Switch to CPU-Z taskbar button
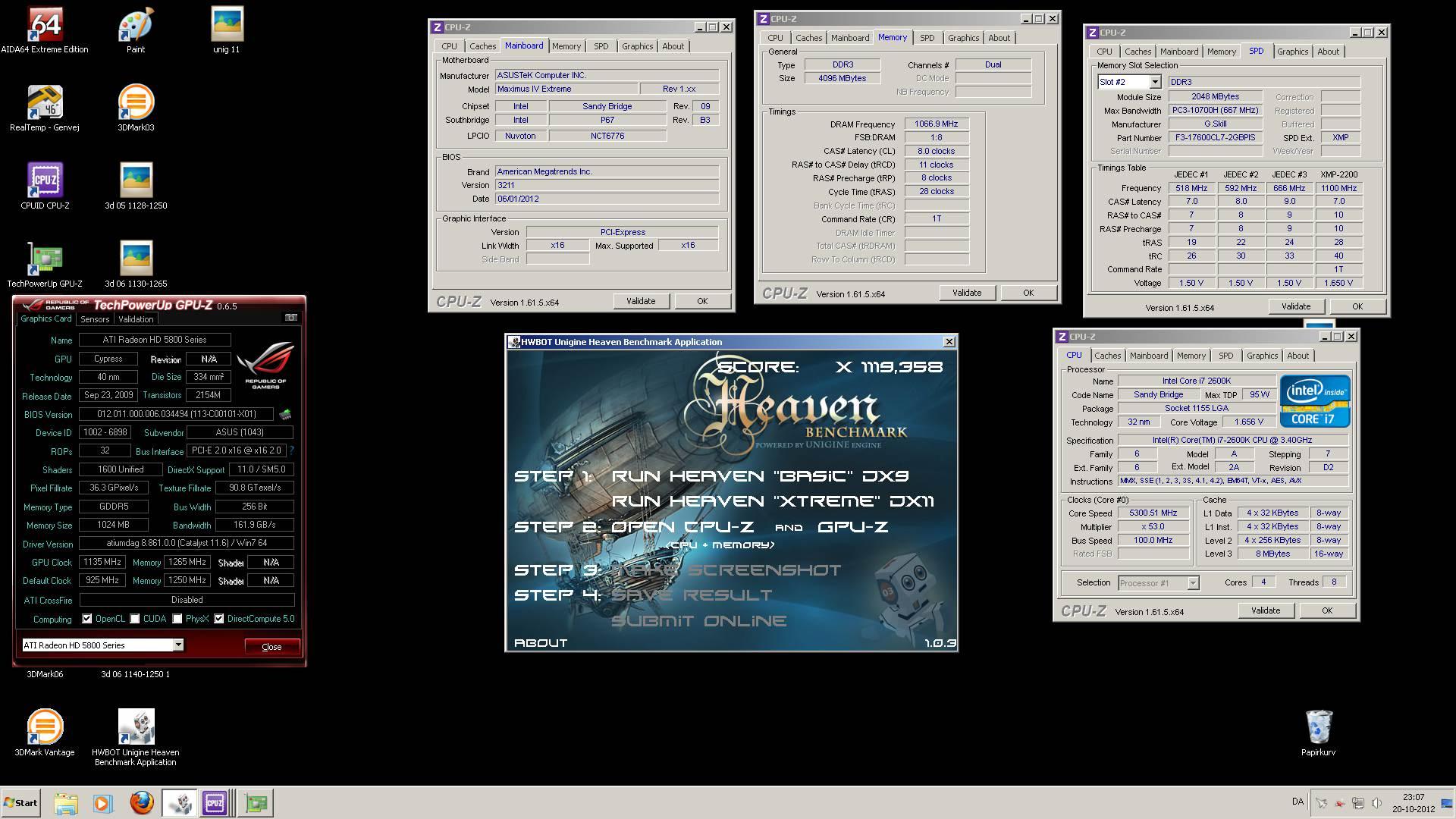The image size is (1456, 819). coord(217,803)
